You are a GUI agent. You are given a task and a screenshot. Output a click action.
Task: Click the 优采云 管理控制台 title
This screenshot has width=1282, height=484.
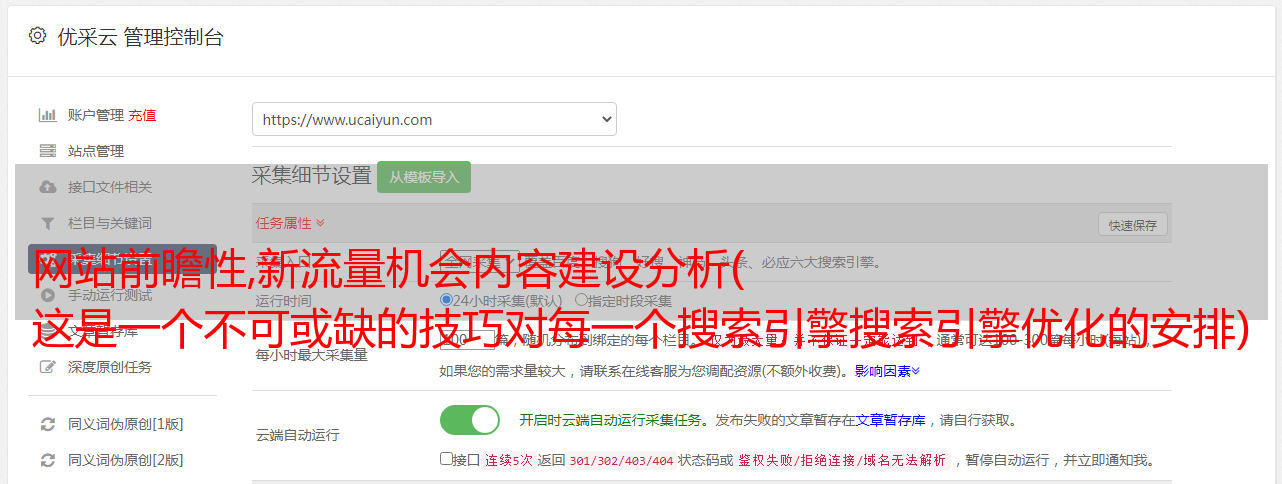point(140,37)
